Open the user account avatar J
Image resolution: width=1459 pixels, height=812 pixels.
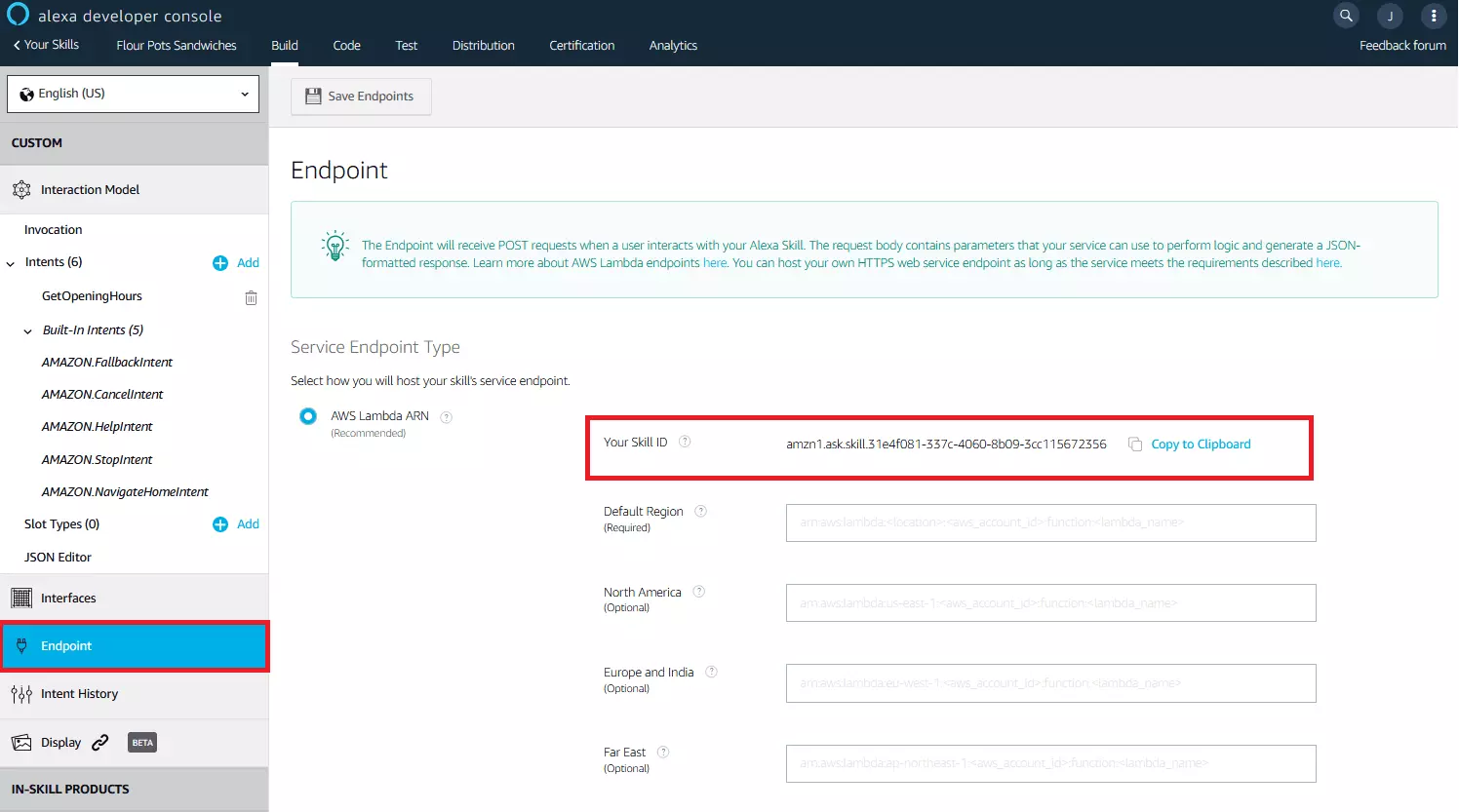[x=1390, y=16]
